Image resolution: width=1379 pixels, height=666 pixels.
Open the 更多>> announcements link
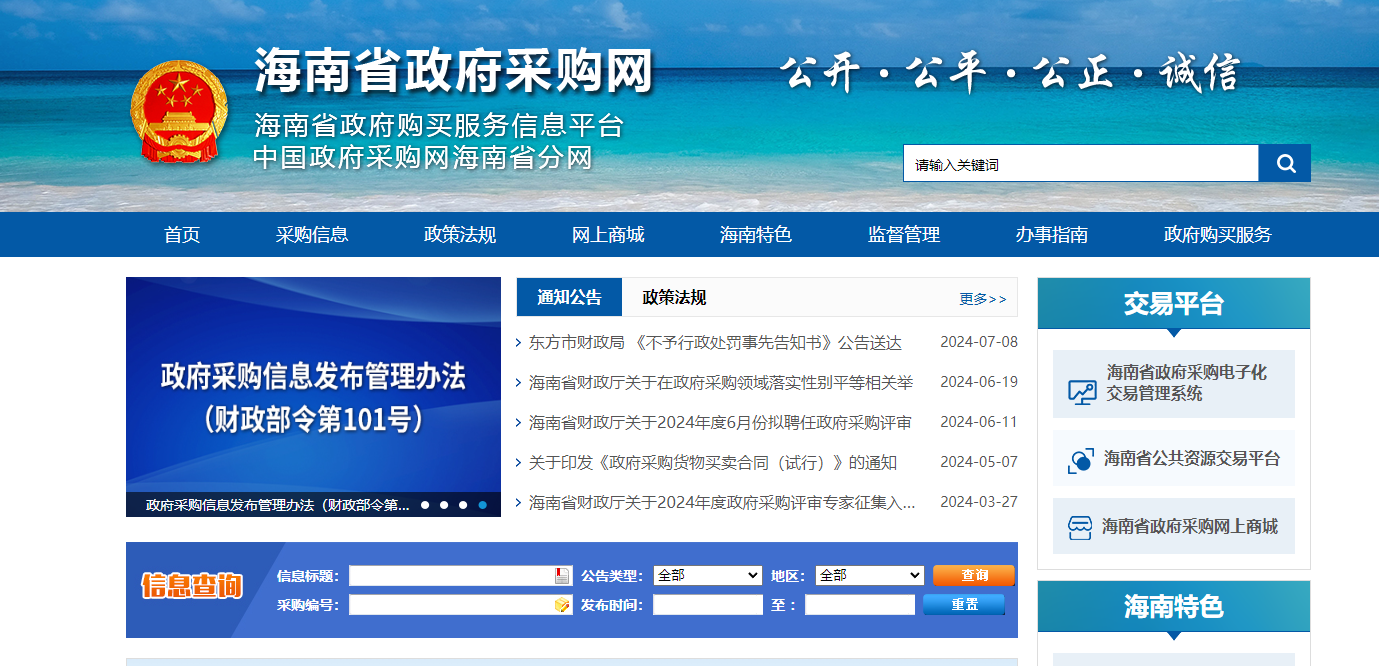(981, 298)
